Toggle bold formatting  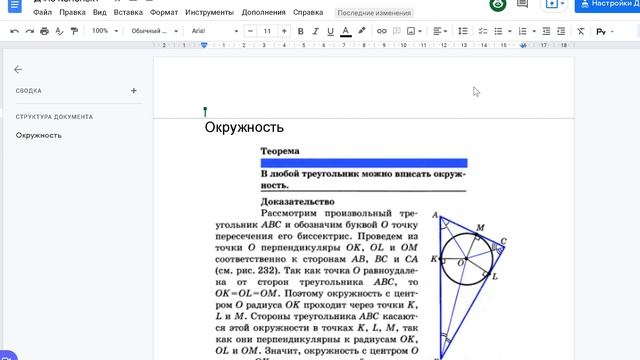point(300,31)
